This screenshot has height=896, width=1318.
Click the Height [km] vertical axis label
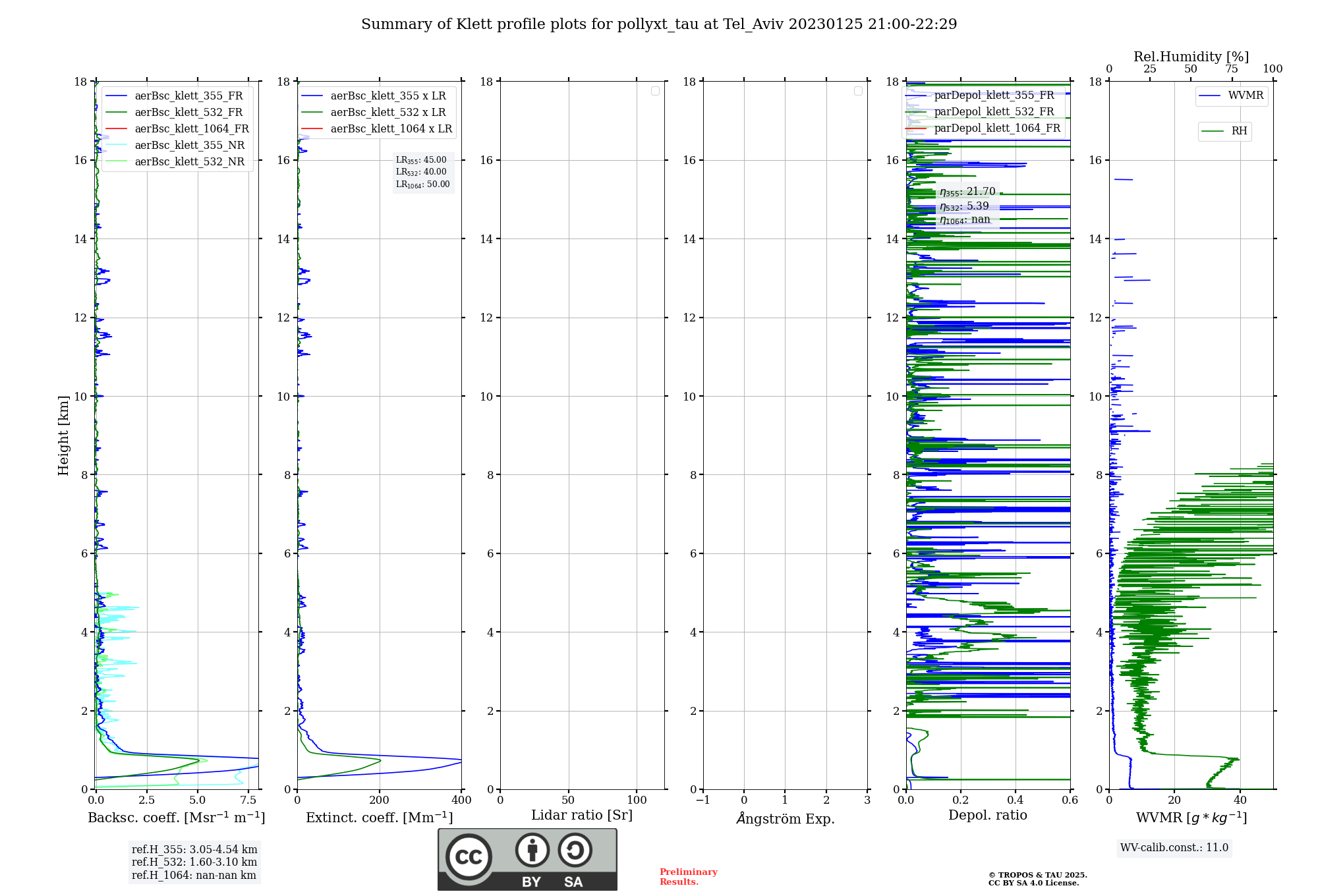[63, 435]
